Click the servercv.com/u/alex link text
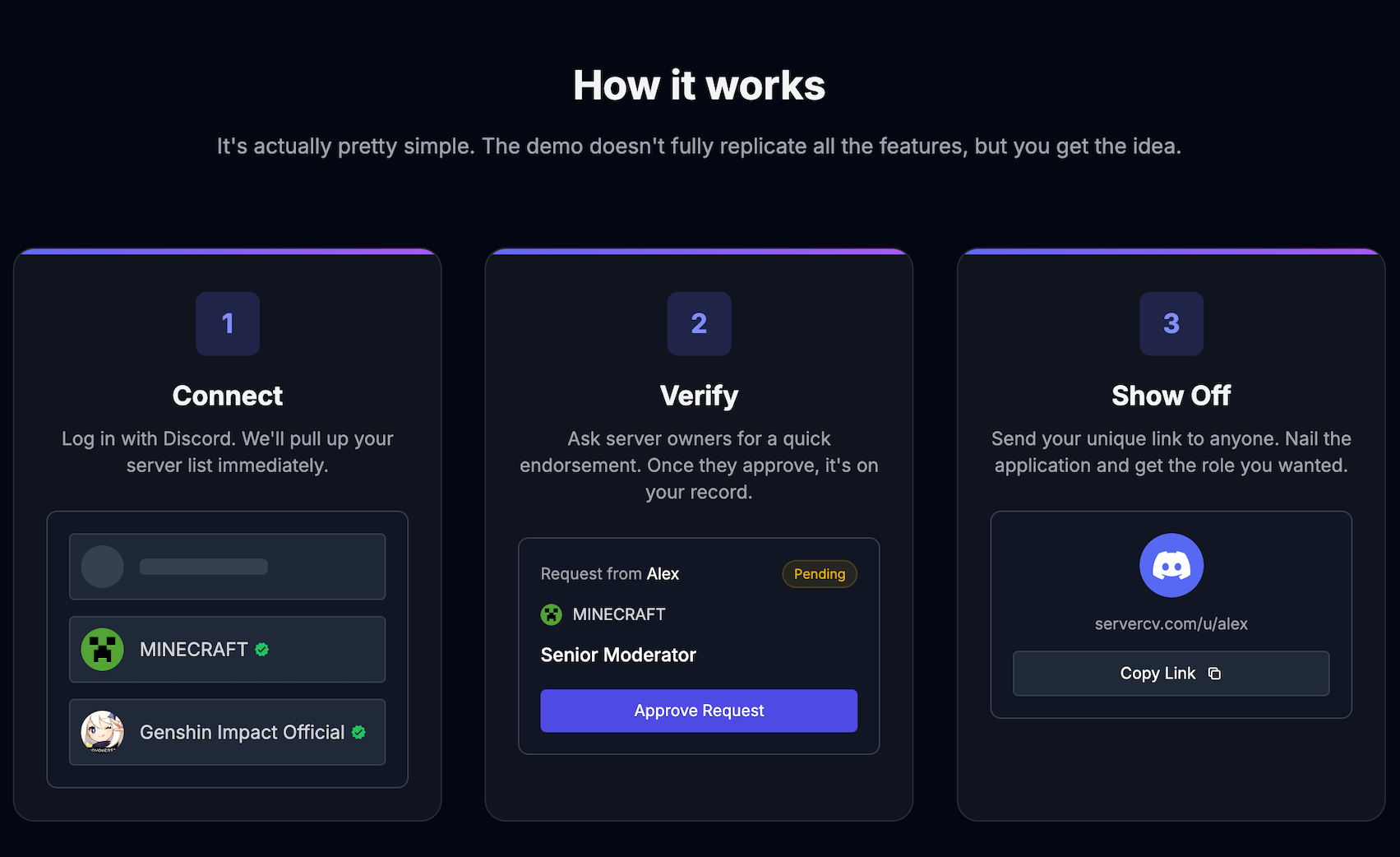Screen dimensions: 1400x857 tap(1171, 624)
